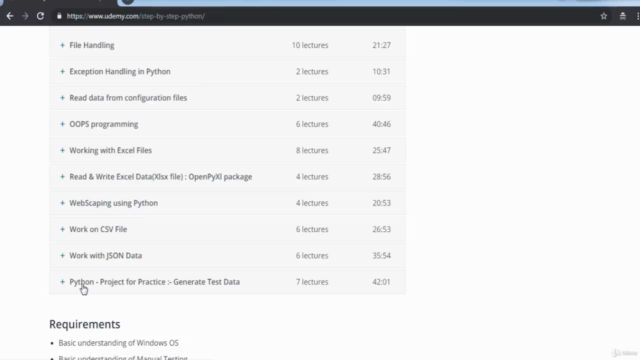This screenshot has height=360, width=640.
Task: Expand Work with JSON Data plus
Action: [x=62, y=256]
